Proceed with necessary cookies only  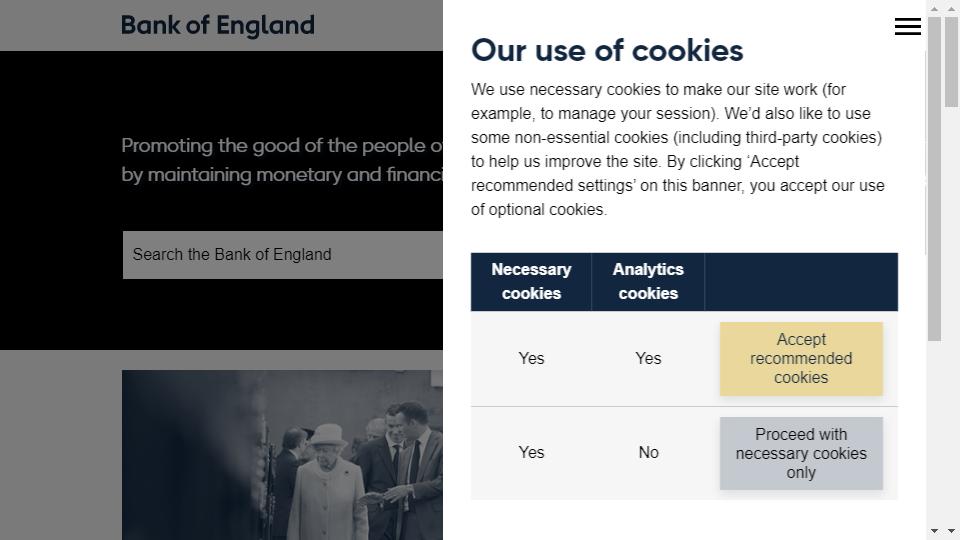point(801,453)
